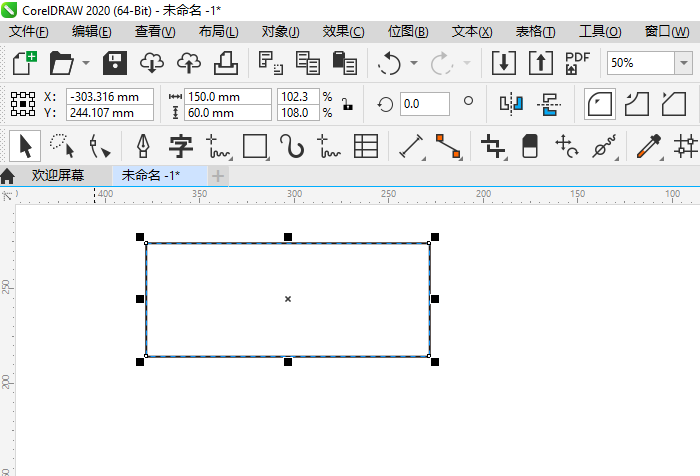The height and width of the screenshot is (476, 700).
Task: Click the rotation angle field
Action: 425,104
